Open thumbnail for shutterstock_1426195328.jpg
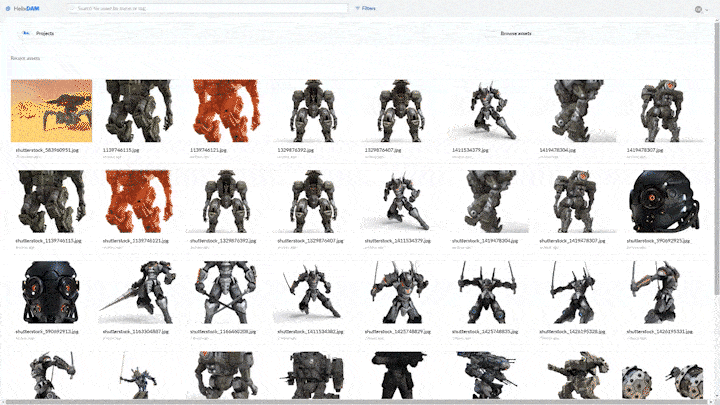The image size is (720, 405). click(575, 292)
